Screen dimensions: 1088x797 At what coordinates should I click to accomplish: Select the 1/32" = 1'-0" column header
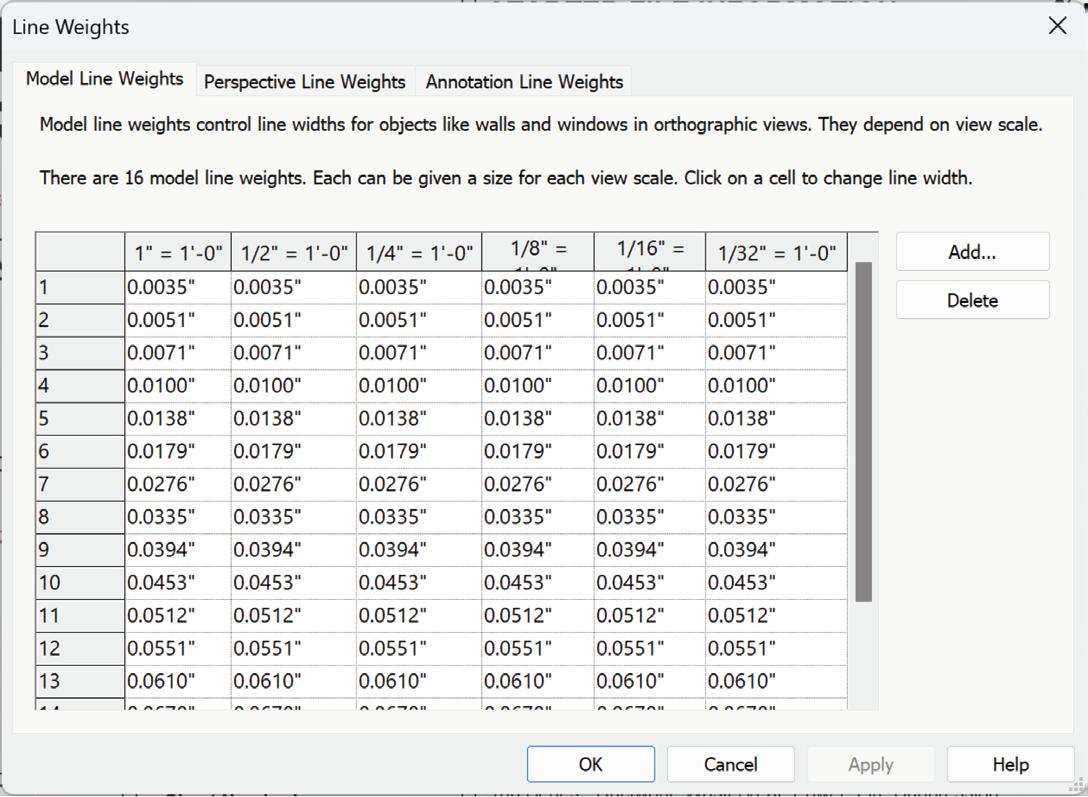point(776,252)
